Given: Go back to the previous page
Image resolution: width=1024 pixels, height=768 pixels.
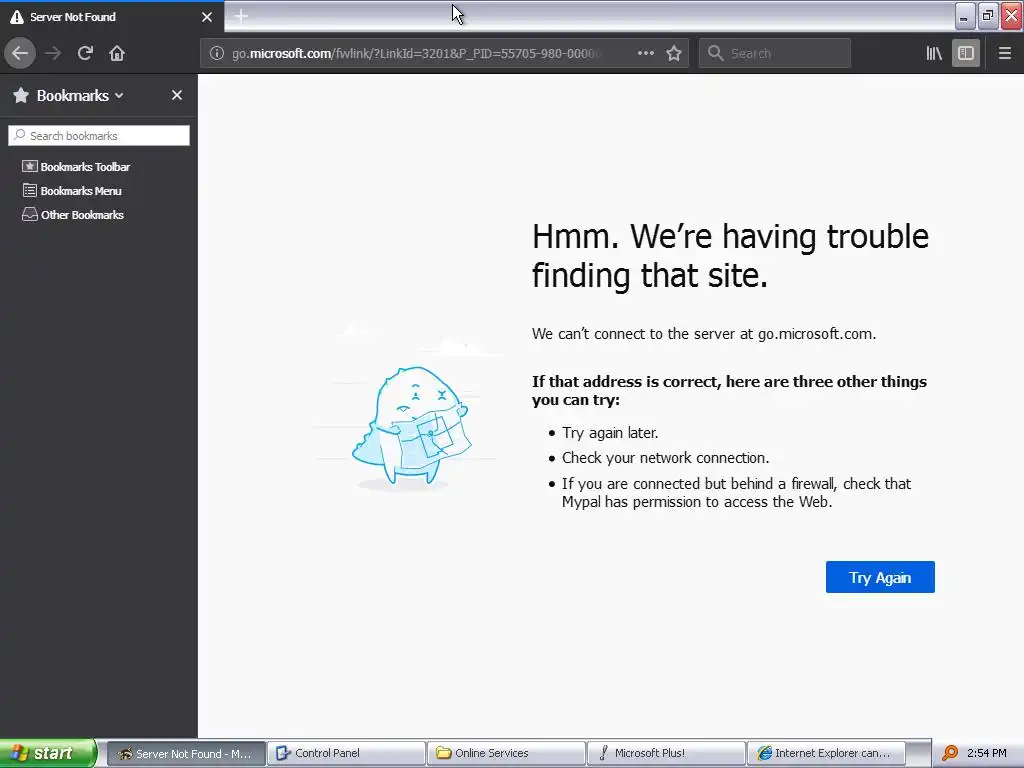Looking at the screenshot, I should point(20,53).
